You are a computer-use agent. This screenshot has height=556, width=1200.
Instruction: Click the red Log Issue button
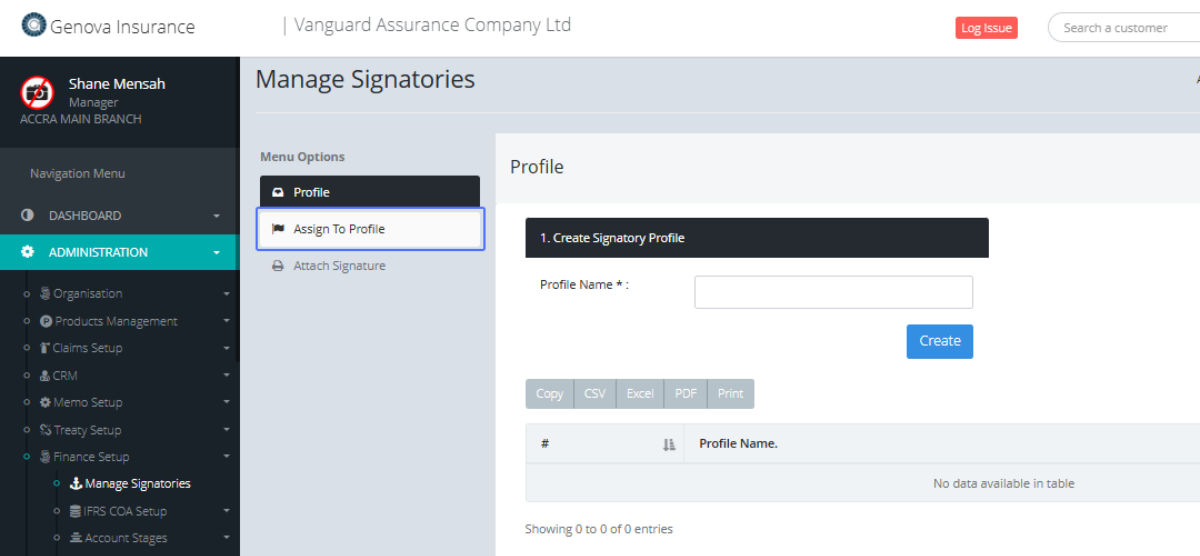(x=986, y=28)
